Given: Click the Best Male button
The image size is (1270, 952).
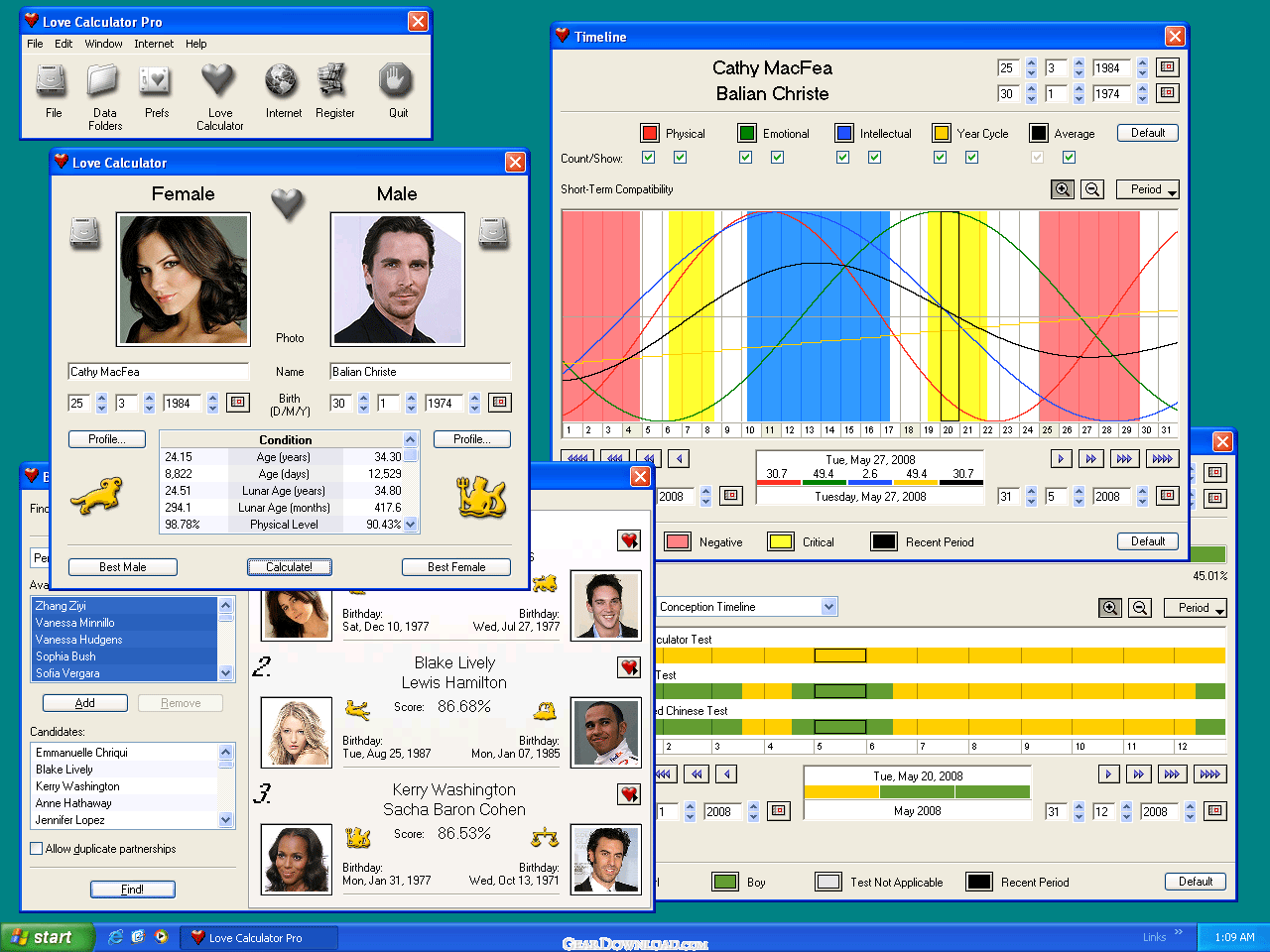Looking at the screenshot, I should [x=123, y=567].
